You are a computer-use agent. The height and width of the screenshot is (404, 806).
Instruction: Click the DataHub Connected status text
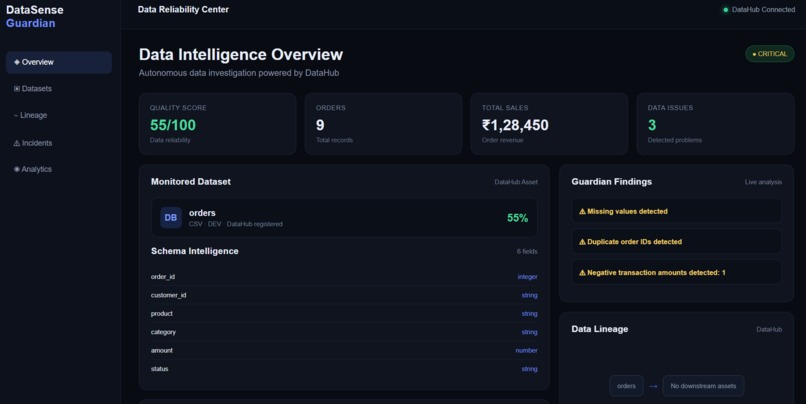[763, 10]
